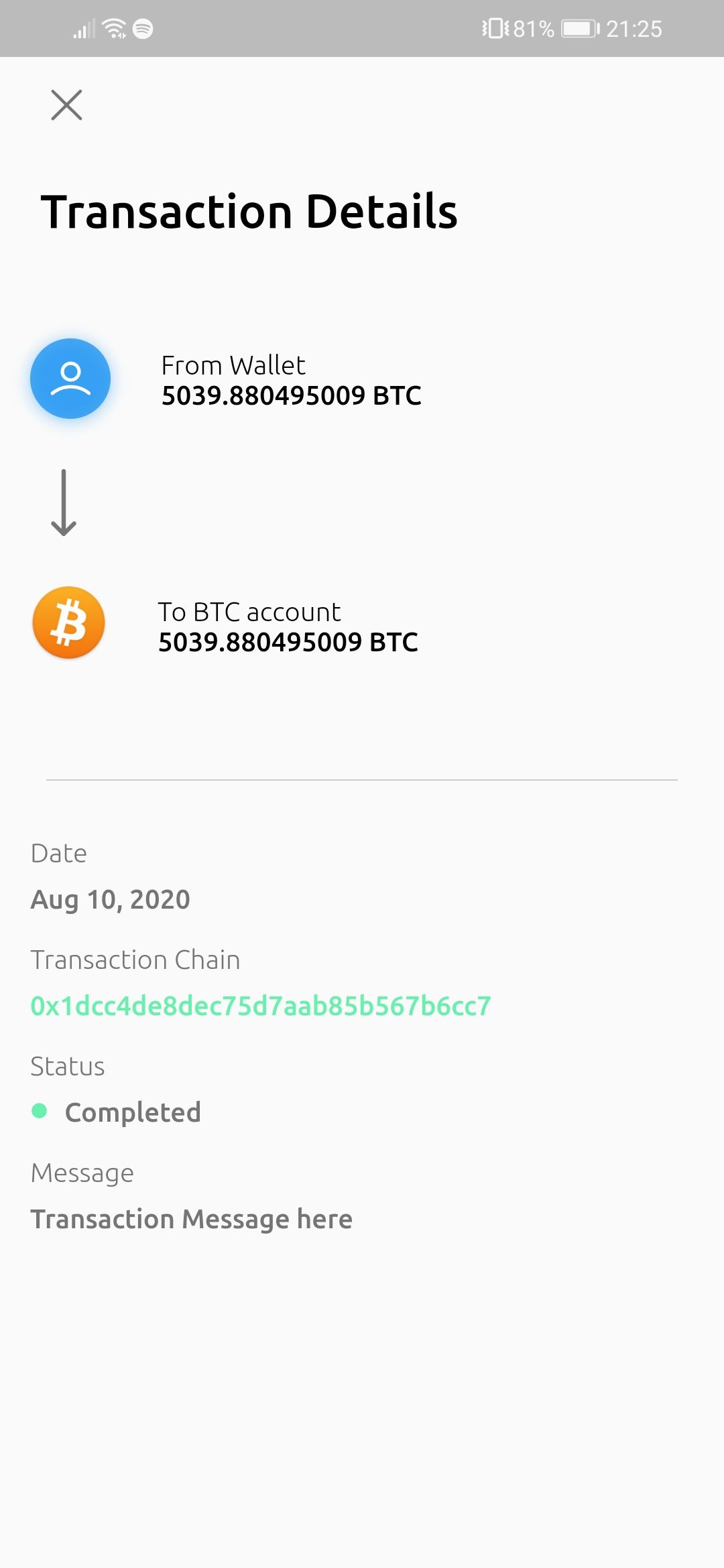This screenshot has height=1568, width=724.
Task: Tap the Completed status text
Action: pos(133,1112)
